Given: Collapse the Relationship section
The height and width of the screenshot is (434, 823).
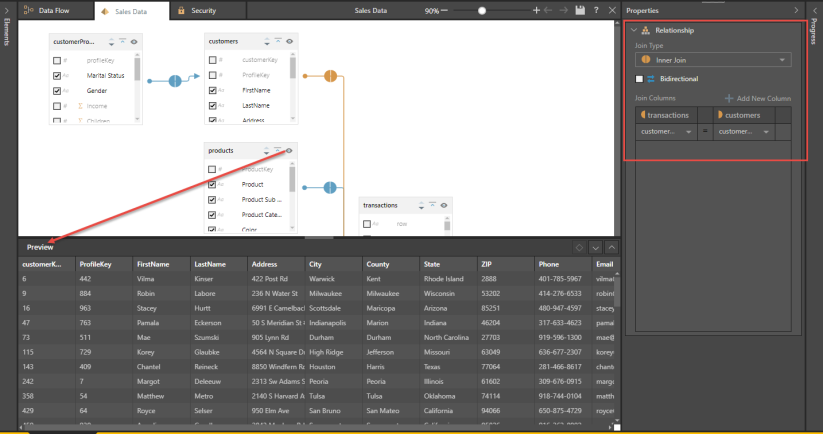Looking at the screenshot, I should coord(633,30).
